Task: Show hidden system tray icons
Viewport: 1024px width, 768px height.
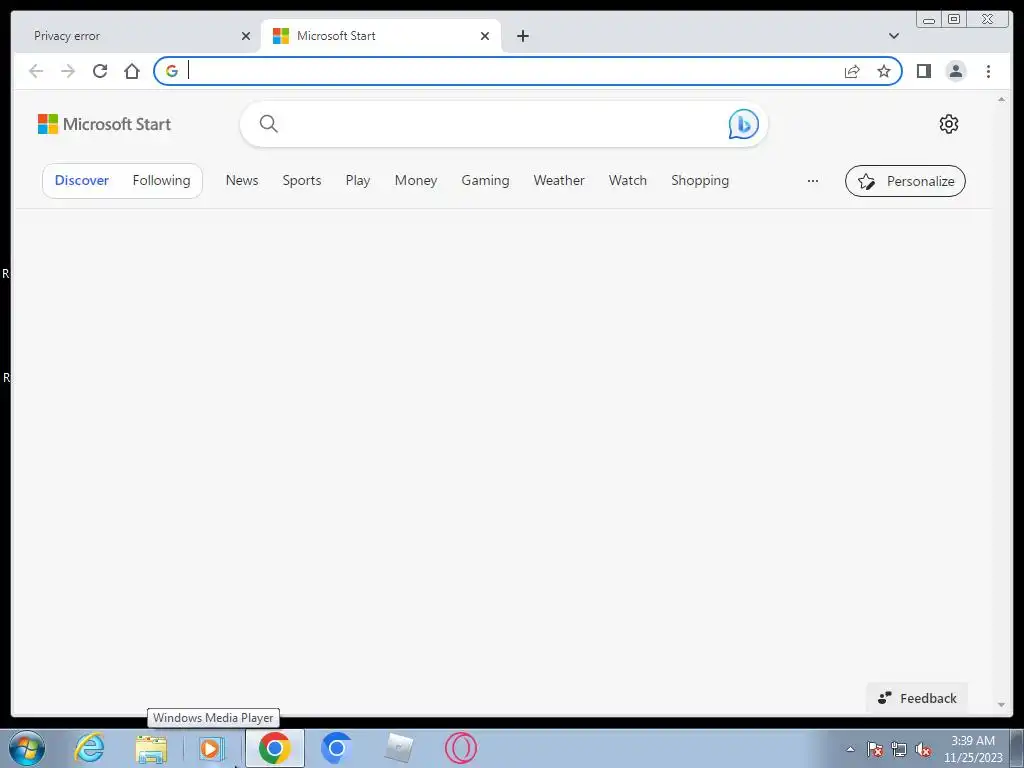Action: pyautogui.click(x=850, y=749)
